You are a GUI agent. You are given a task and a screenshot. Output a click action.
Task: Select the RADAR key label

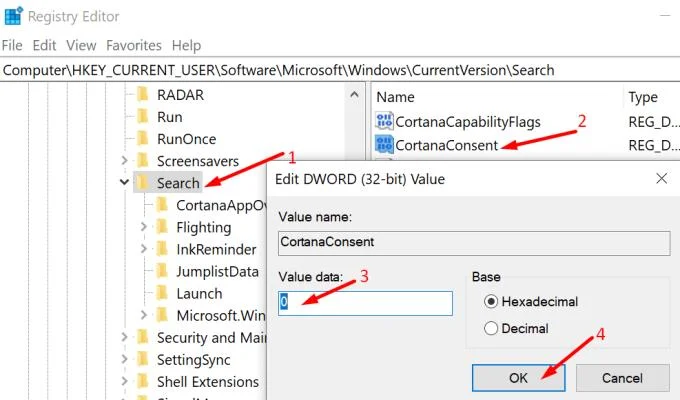[x=180, y=95]
